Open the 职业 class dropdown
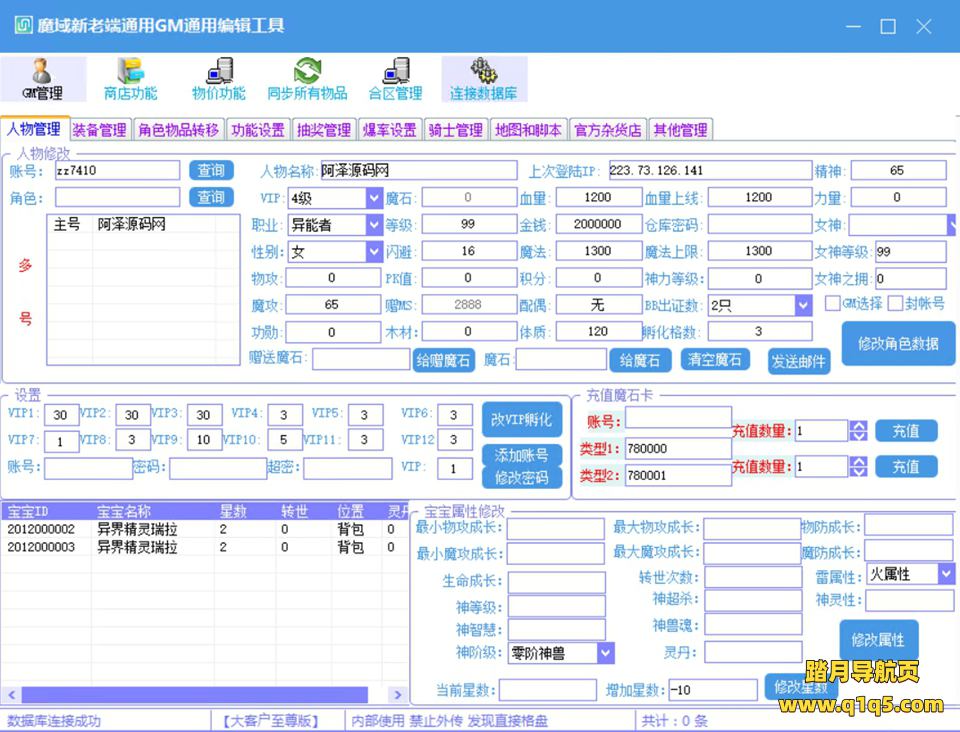 (x=374, y=225)
